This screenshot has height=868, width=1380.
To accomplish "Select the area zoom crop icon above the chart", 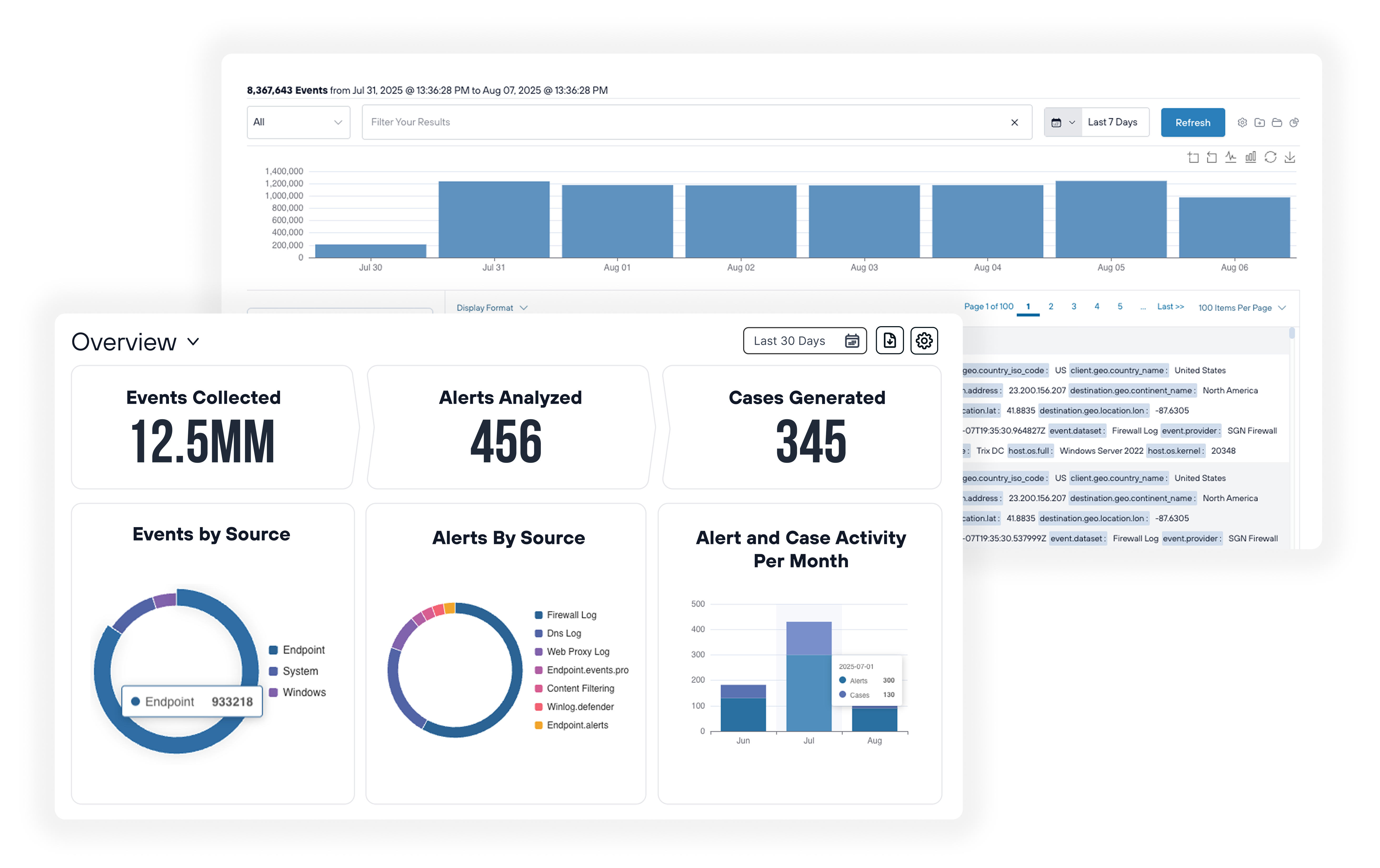I will [1193, 157].
